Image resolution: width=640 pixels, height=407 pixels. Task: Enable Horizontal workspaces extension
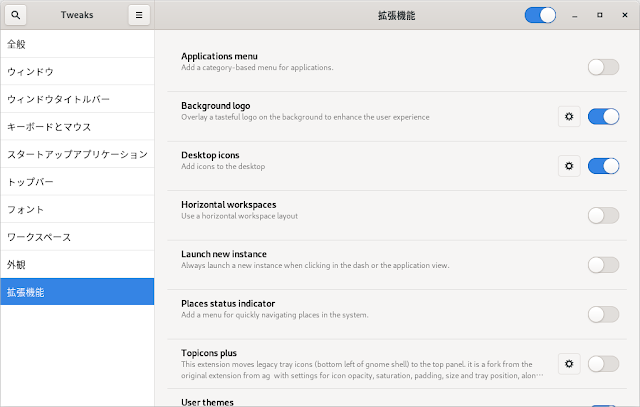(603, 216)
